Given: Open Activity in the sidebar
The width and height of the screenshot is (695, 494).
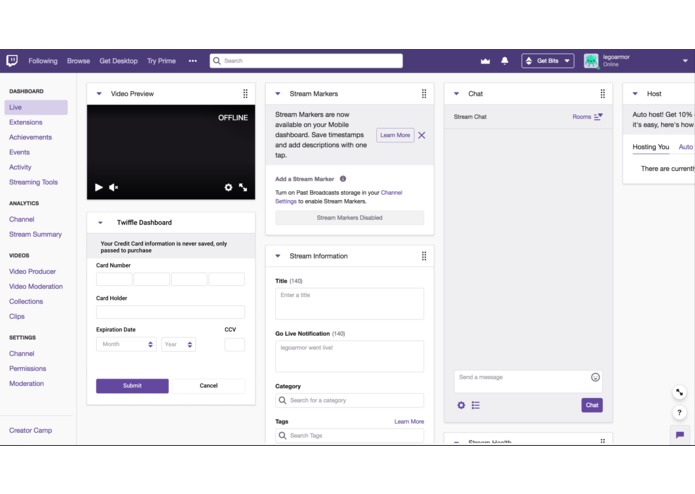Looking at the screenshot, I should coord(20,167).
